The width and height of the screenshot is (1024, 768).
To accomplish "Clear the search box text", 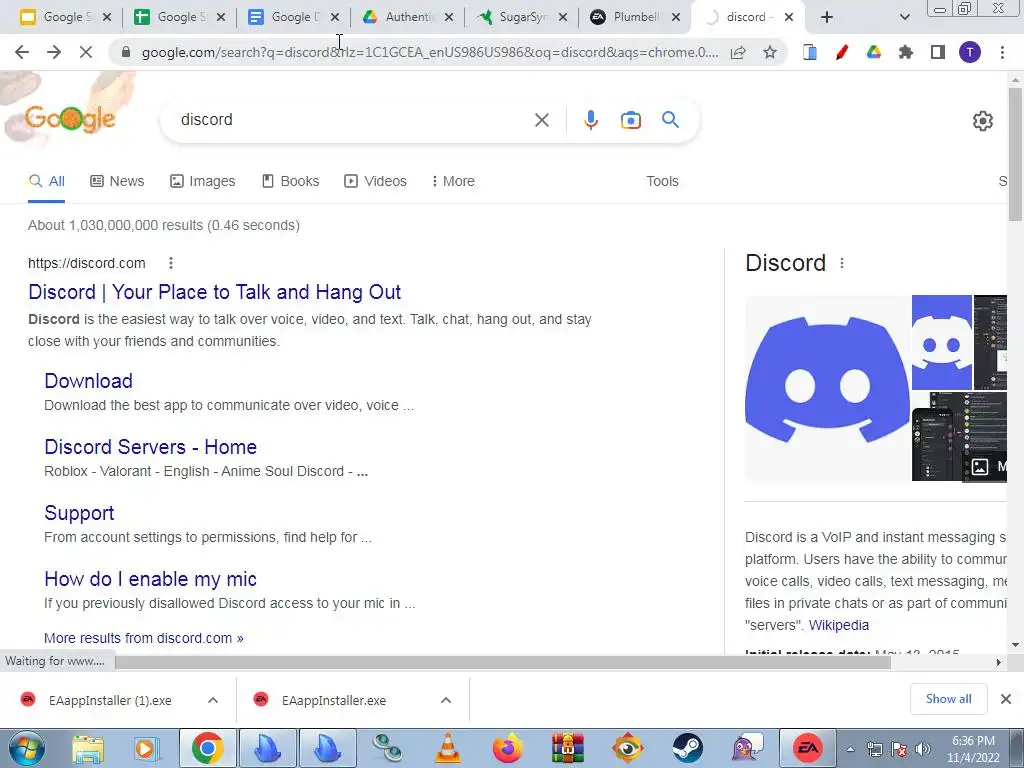I will click(541, 120).
